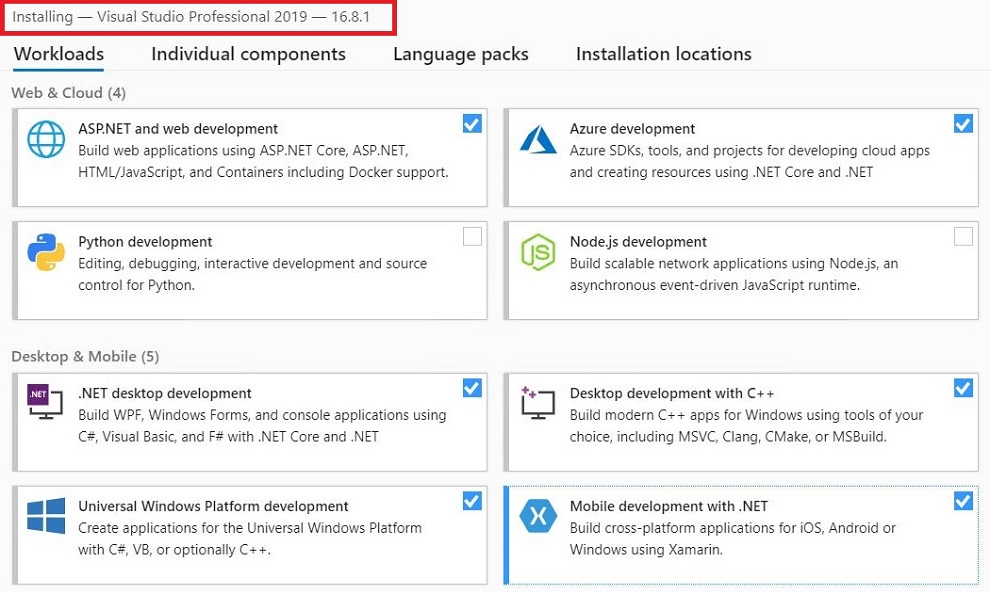Uncheck Desktop development with C++ checkbox

963,388
